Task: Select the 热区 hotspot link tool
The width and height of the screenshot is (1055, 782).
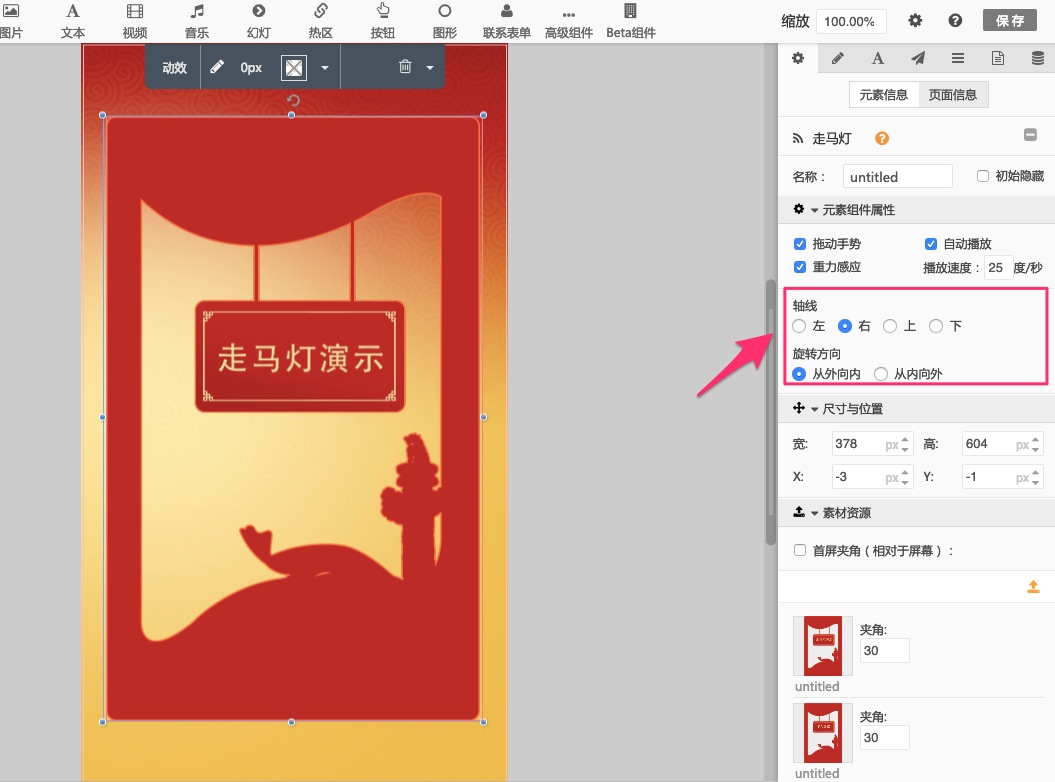Action: [x=320, y=20]
